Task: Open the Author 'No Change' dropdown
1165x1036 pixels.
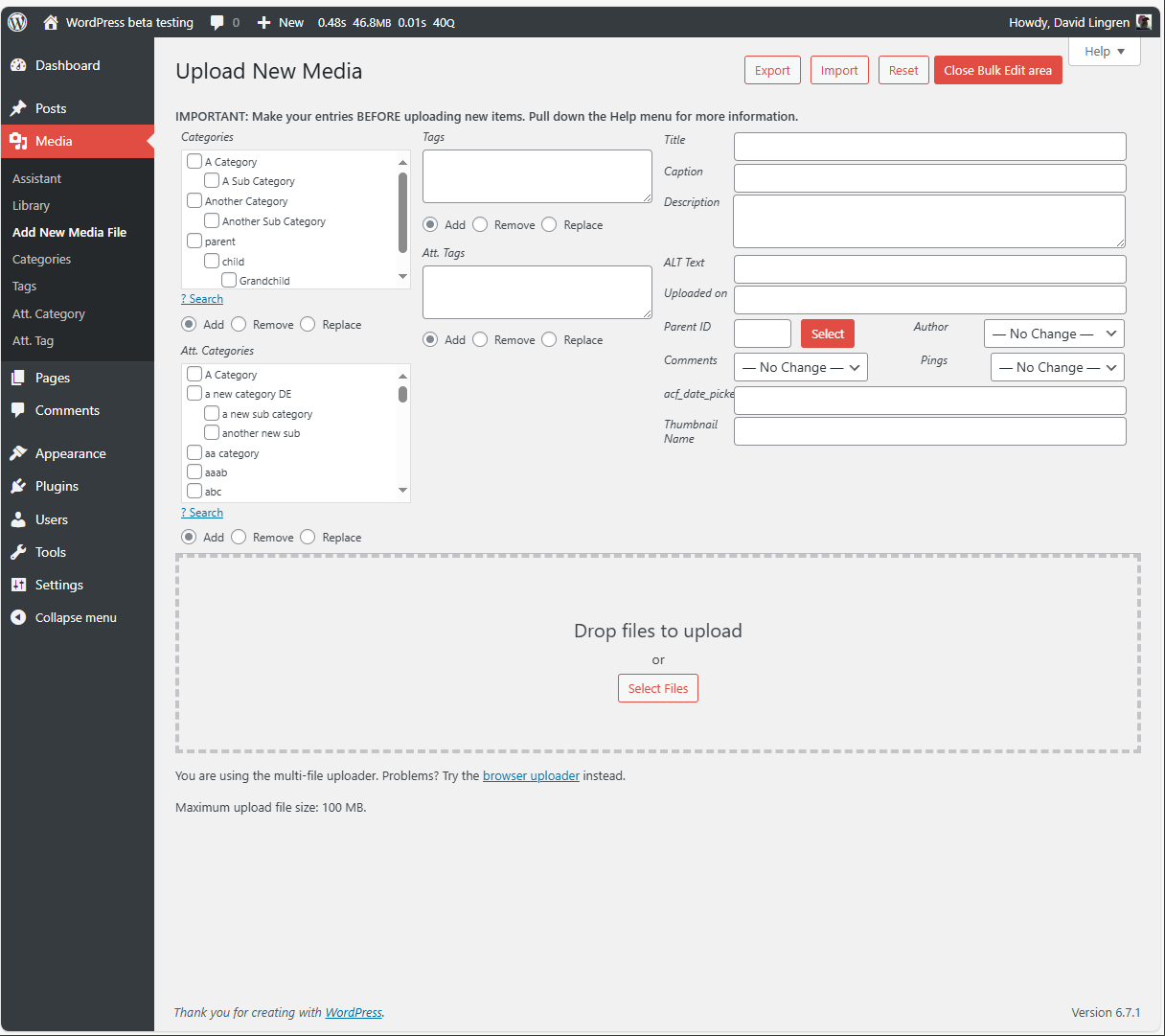Action: click(x=1054, y=334)
